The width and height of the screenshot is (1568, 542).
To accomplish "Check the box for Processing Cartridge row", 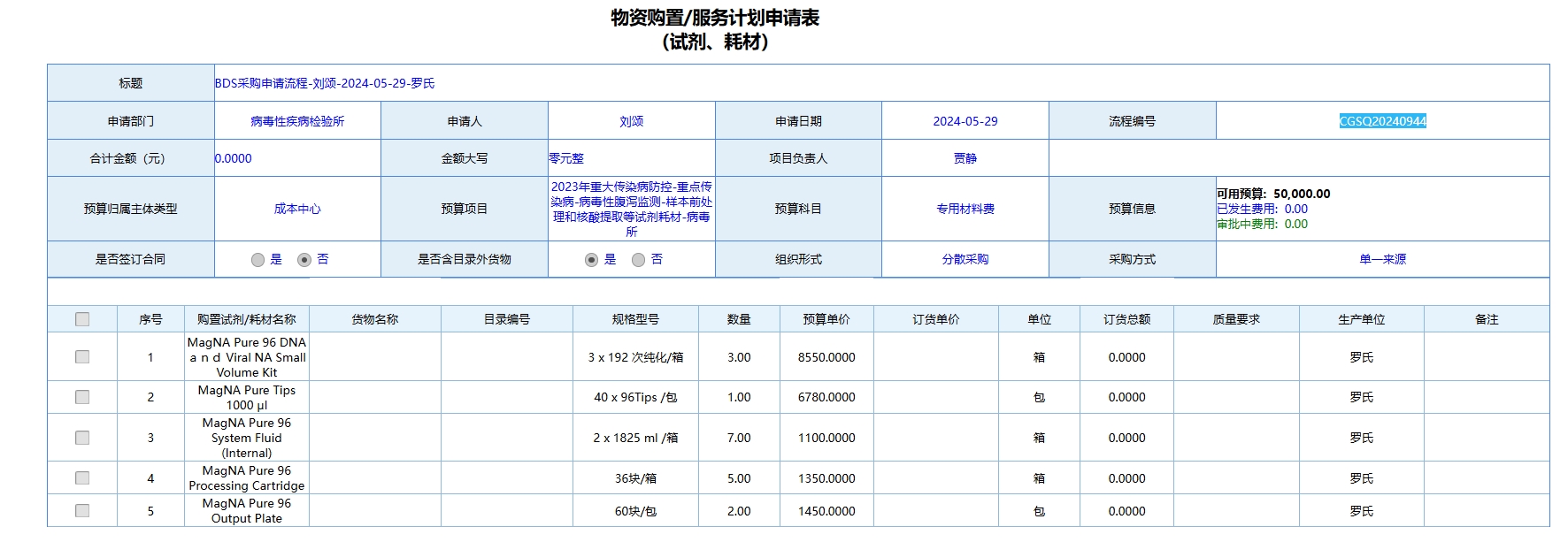I will coord(82,478).
